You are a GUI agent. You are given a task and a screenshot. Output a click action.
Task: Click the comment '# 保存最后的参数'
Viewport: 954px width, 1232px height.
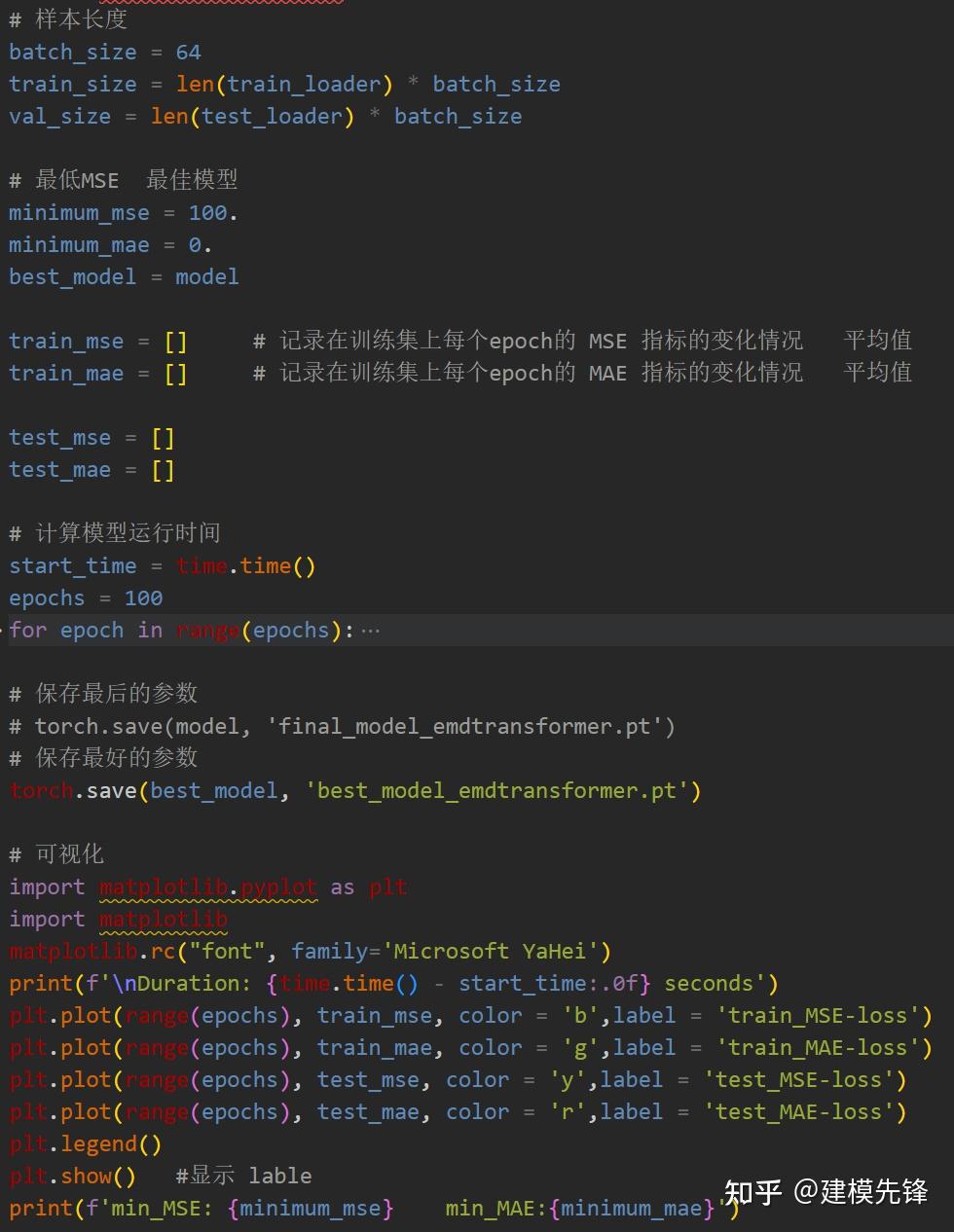pos(103,694)
